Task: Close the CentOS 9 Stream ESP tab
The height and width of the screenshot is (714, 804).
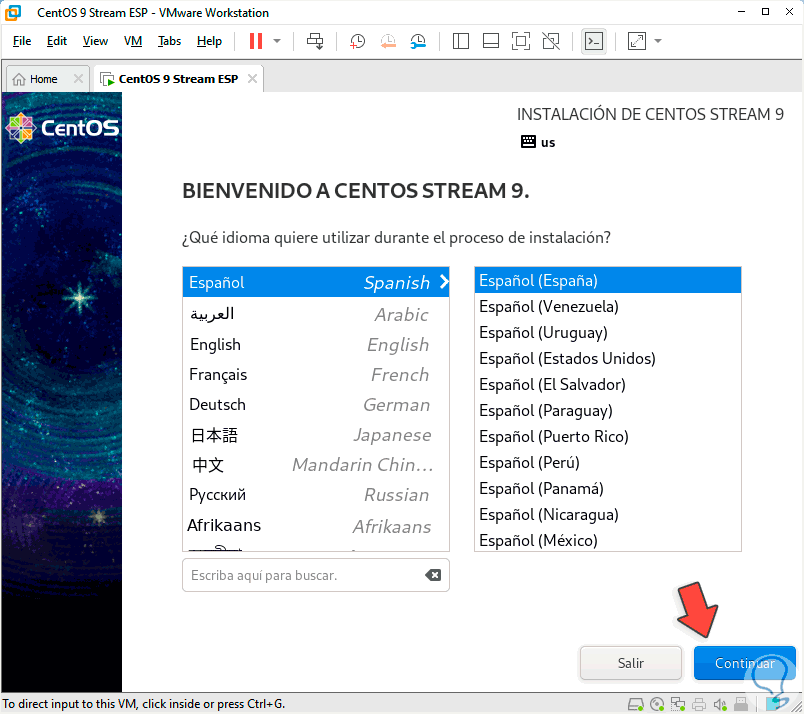Action: tap(252, 78)
